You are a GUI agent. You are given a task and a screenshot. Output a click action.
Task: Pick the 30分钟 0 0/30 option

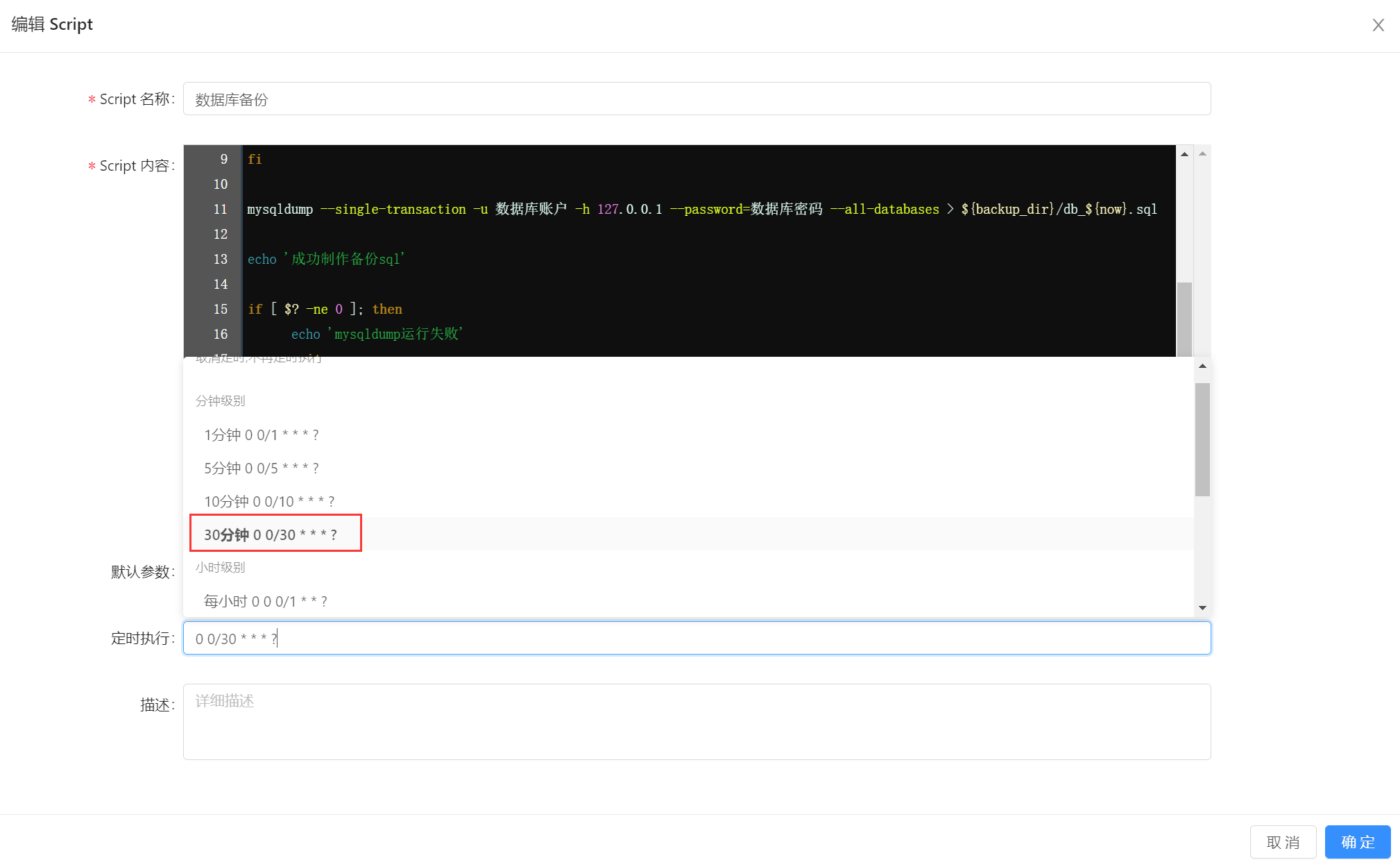click(x=270, y=534)
